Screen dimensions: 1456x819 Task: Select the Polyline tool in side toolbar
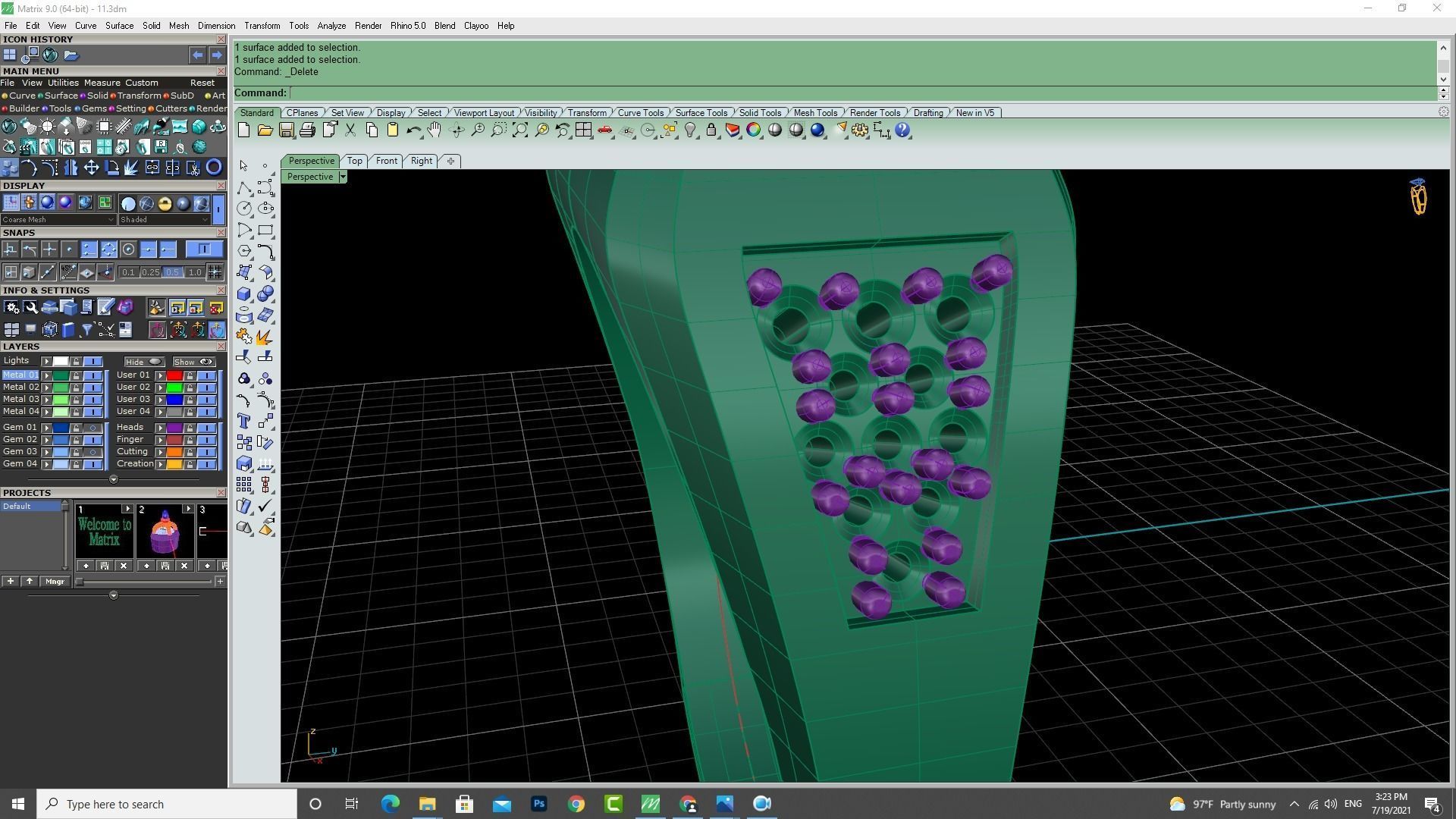[243, 187]
